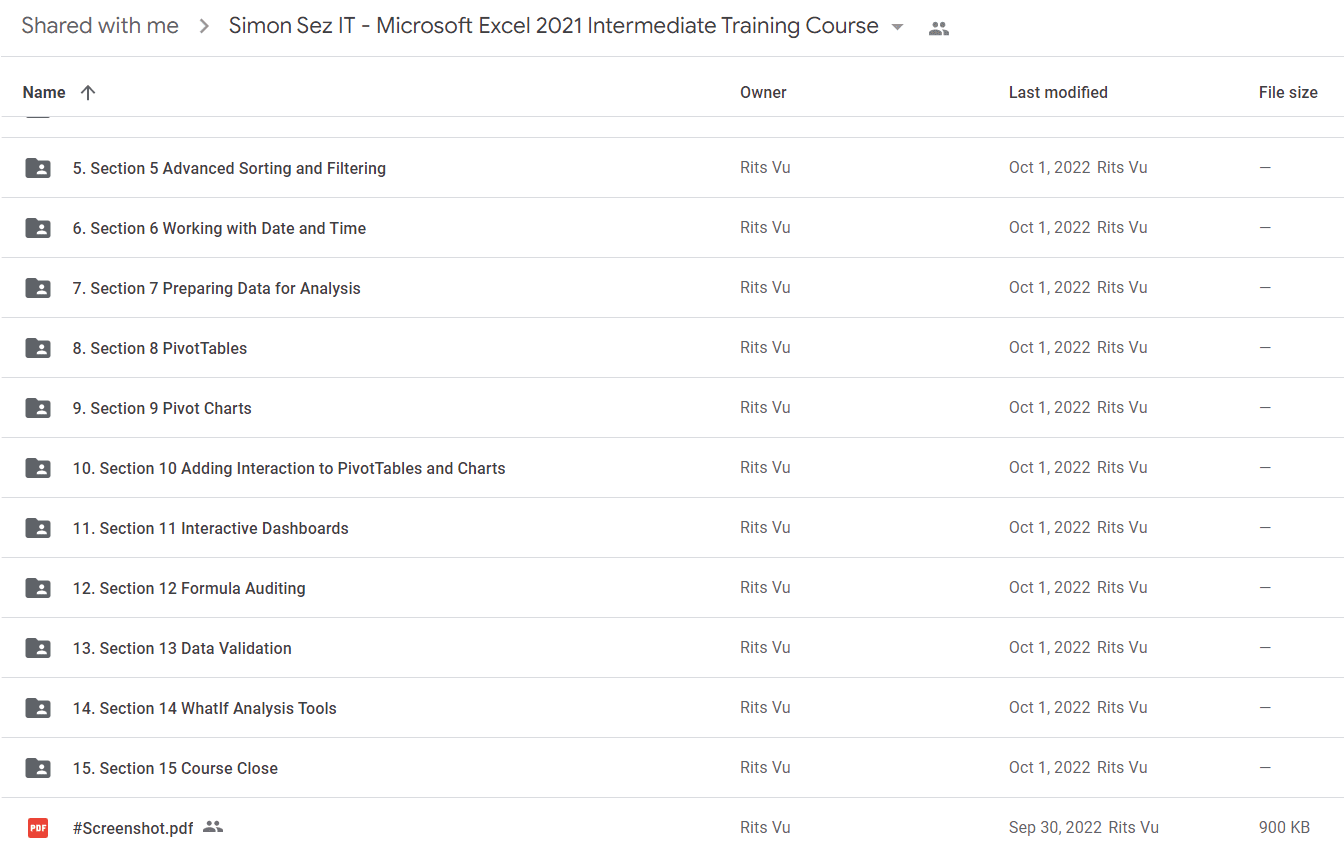This screenshot has width=1344, height=854.
Task: Click owner 'Rits Vu' in #Screenshot.pdf row
Action: tap(765, 828)
